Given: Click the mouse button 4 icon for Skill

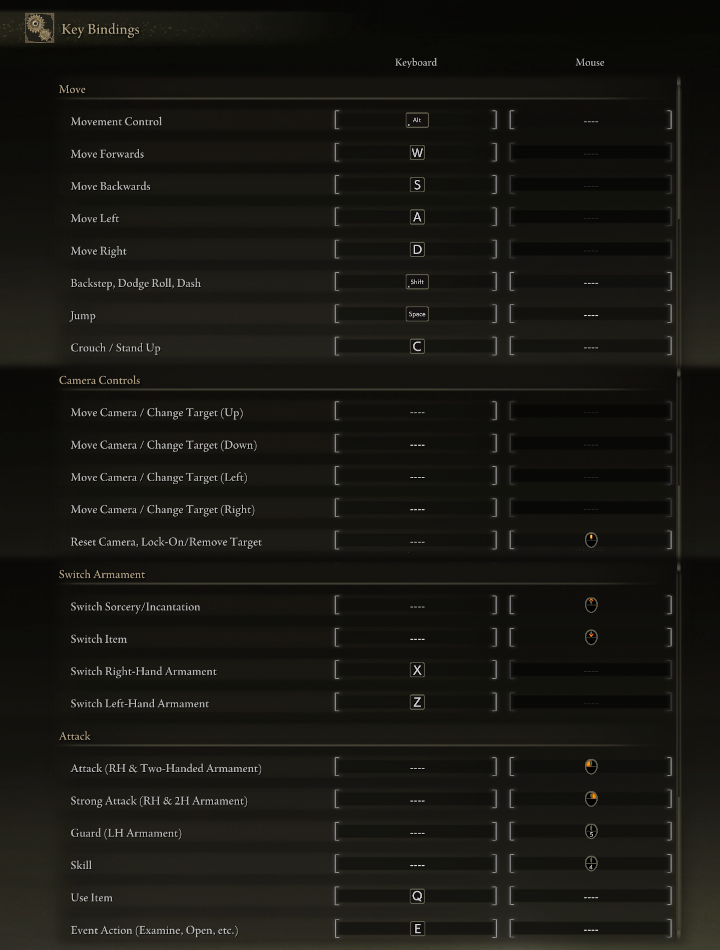Looking at the screenshot, I should tap(591, 864).
